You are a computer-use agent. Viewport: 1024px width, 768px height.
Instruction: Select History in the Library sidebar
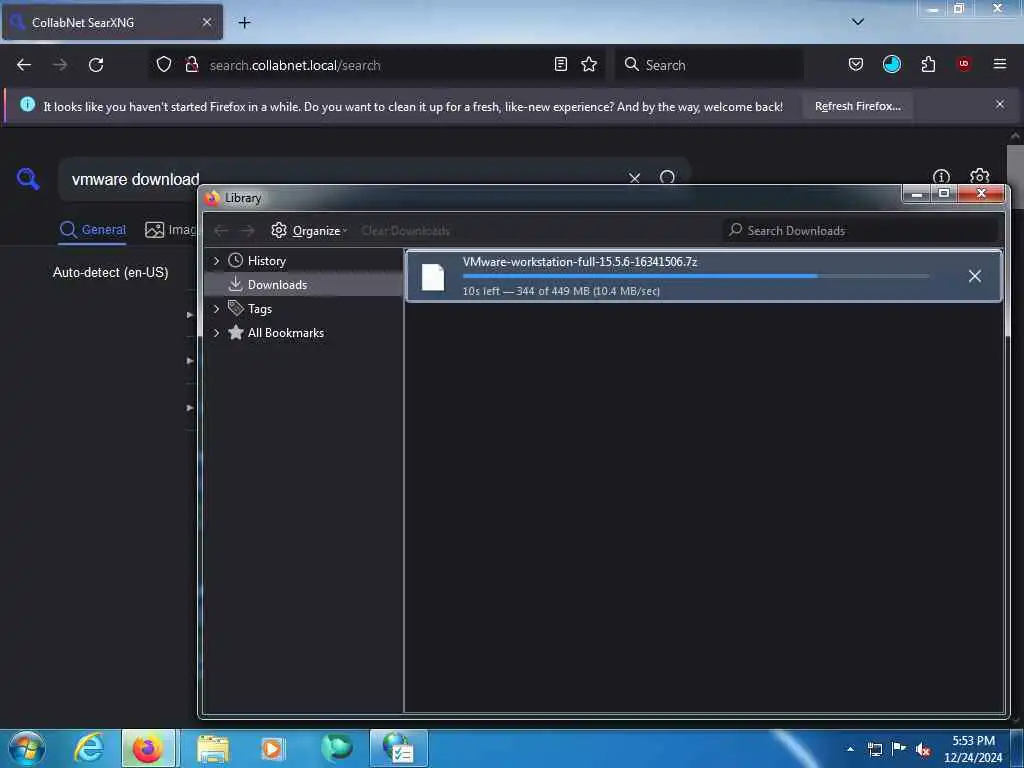point(266,261)
